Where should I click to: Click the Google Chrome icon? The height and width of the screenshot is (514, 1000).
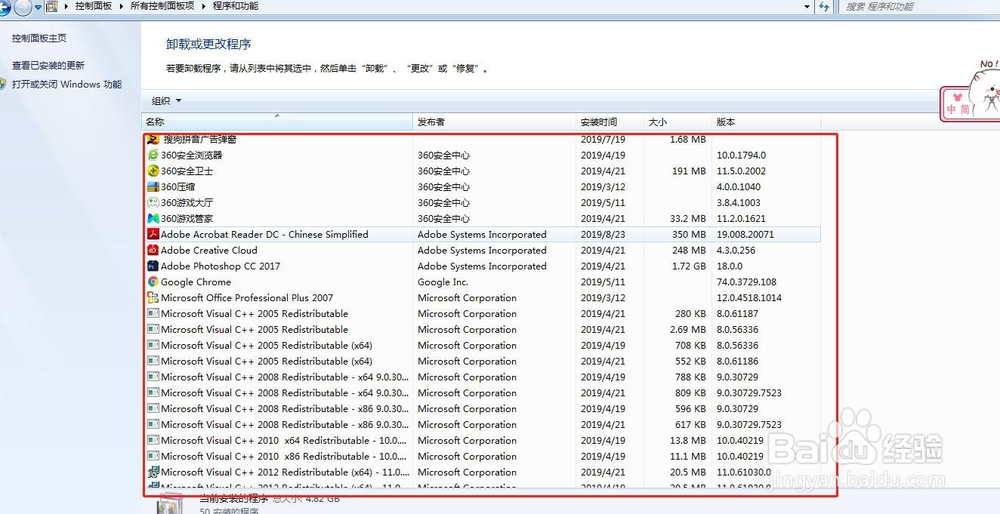click(x=153, y=282)
